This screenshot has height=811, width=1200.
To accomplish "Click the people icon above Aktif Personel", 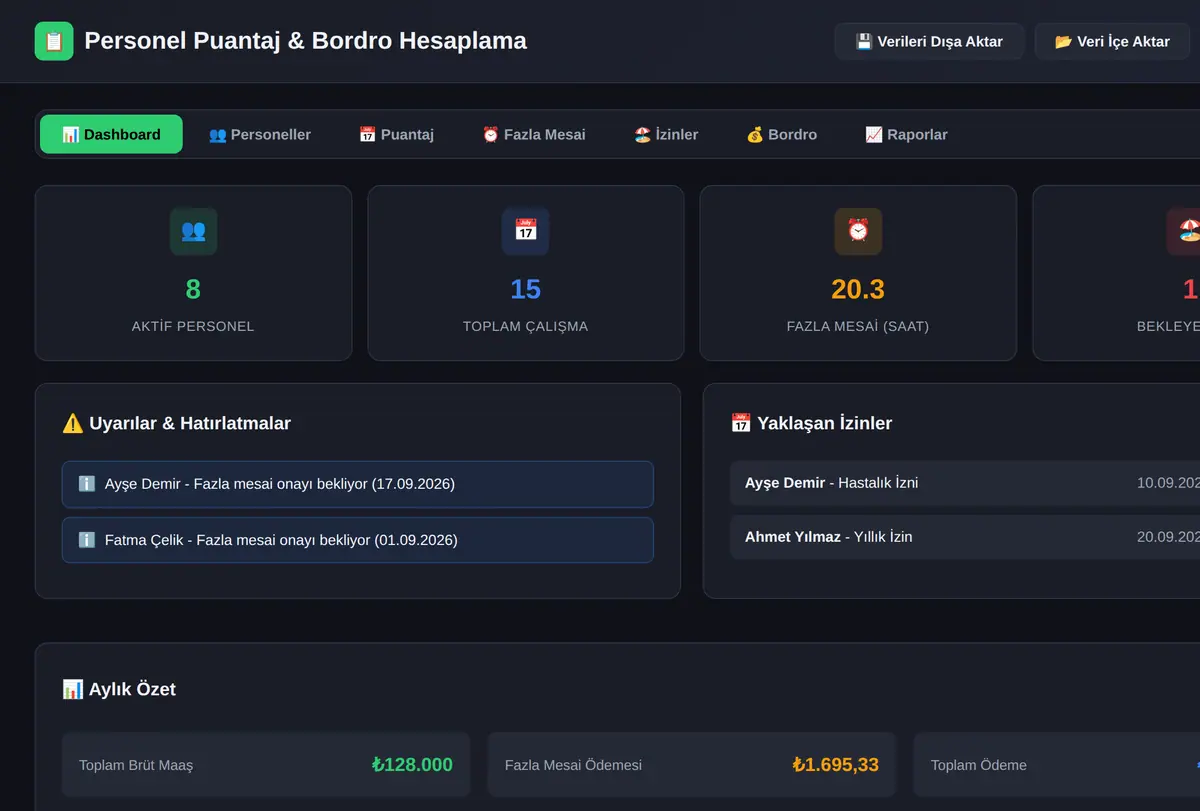I will coord(193,231).
